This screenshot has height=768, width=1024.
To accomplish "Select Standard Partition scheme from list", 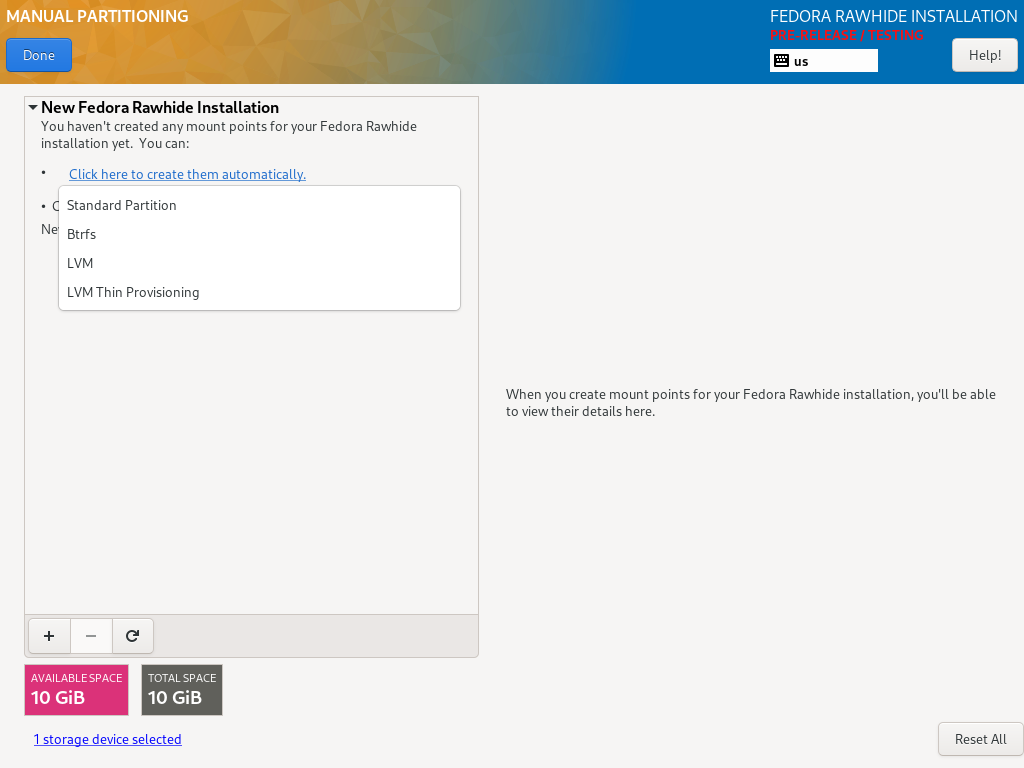I will (x=259, y=205).
